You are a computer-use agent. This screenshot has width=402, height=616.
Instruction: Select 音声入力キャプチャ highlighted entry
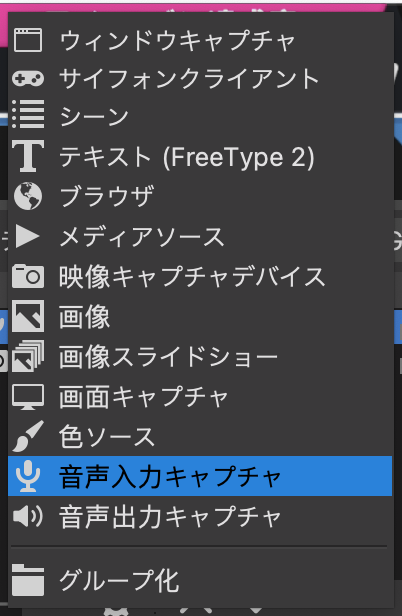click(x=200, y=476)
